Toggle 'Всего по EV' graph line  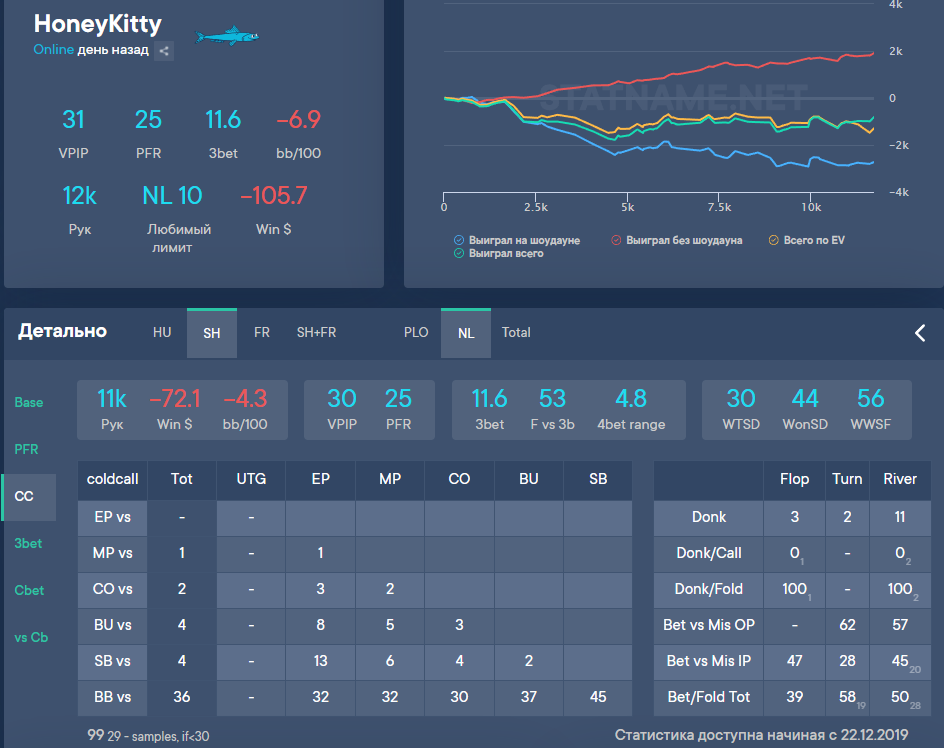click(773, 240)
